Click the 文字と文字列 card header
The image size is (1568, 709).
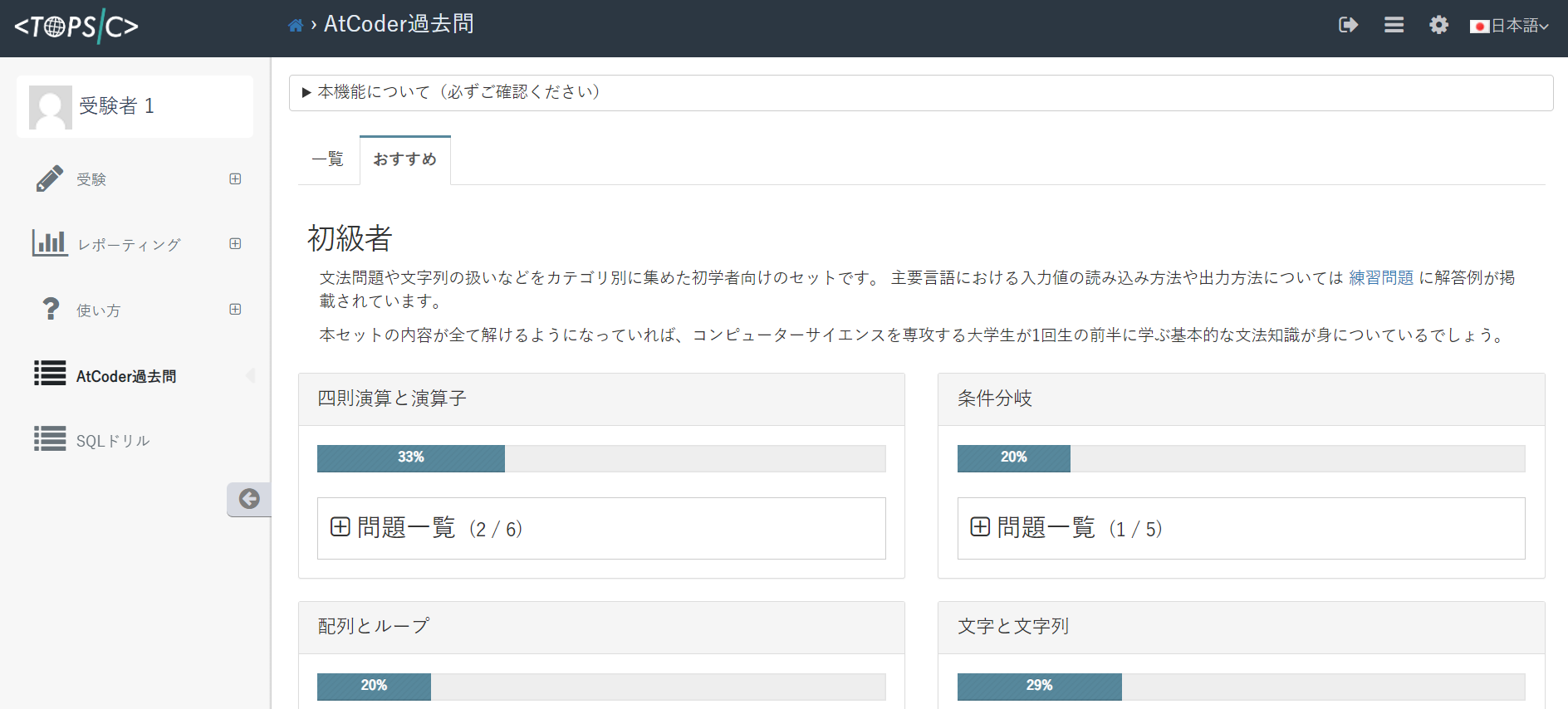(x=1242, y=628)
